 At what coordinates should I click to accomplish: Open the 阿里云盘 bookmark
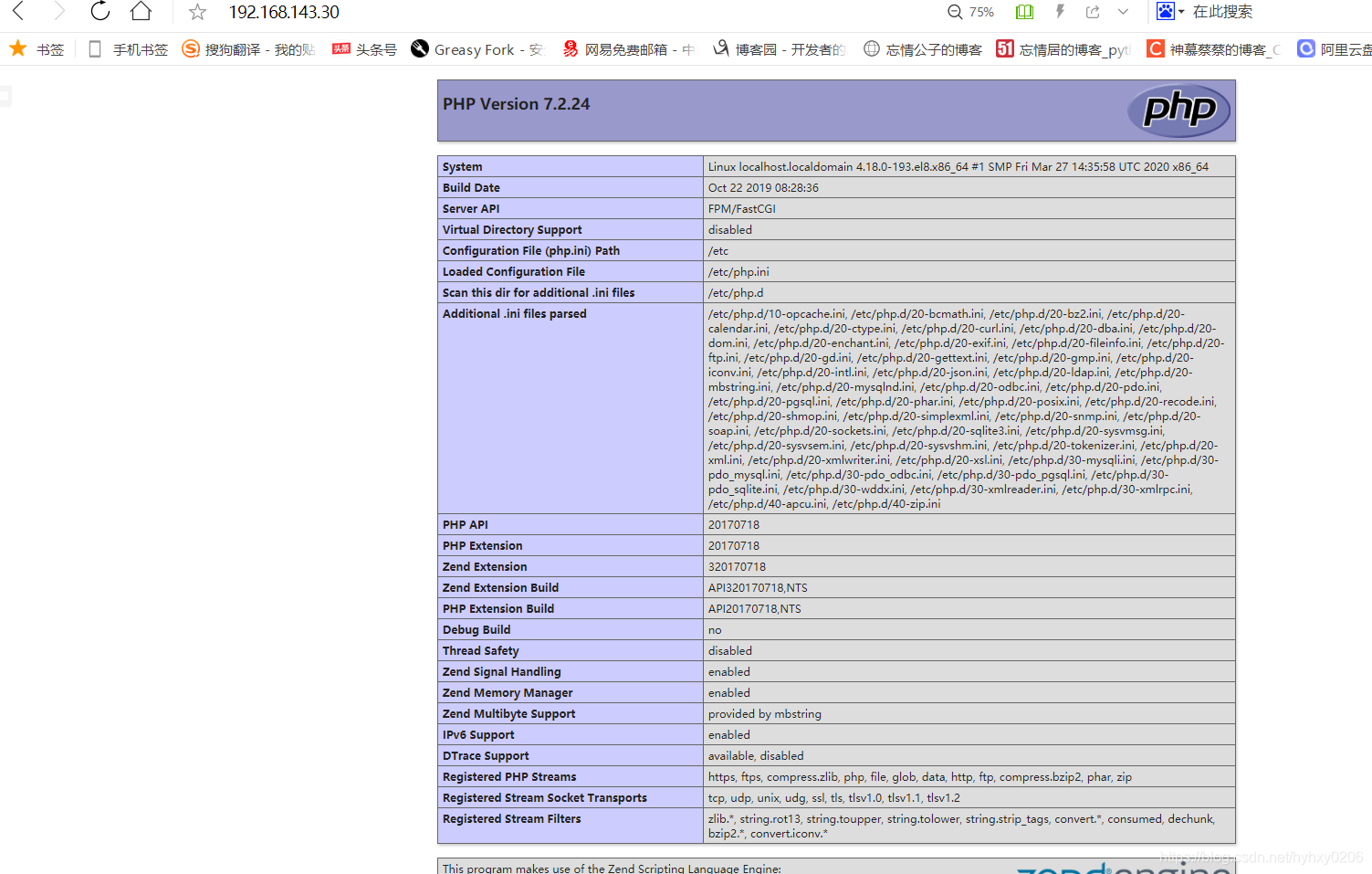[x=1335, y=49]
